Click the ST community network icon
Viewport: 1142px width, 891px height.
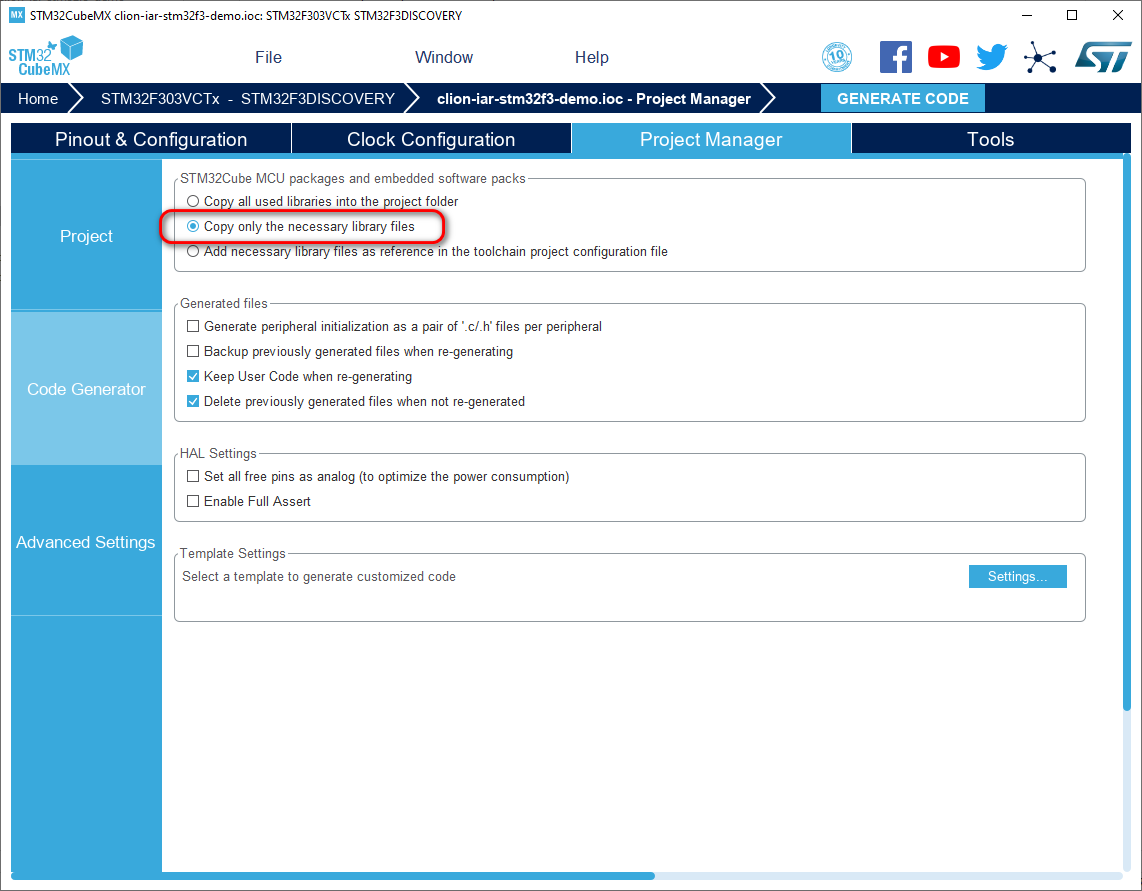click(x=1040, y=57)
